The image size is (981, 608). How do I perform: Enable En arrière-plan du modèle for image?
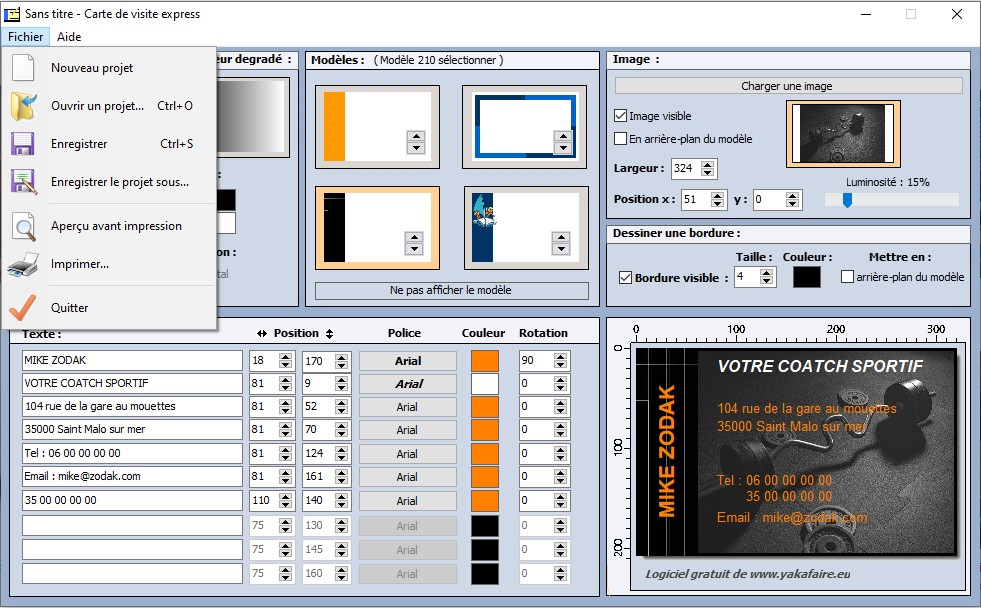pyautogui.click(x=621, y=139)
